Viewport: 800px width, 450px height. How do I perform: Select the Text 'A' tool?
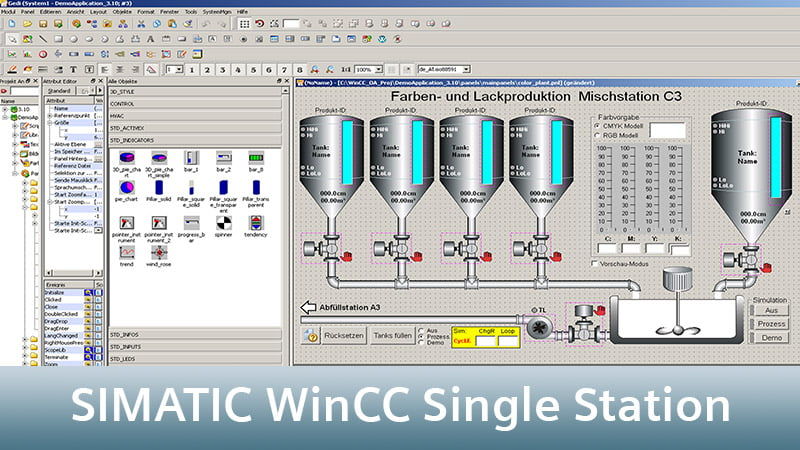point(151,39)
